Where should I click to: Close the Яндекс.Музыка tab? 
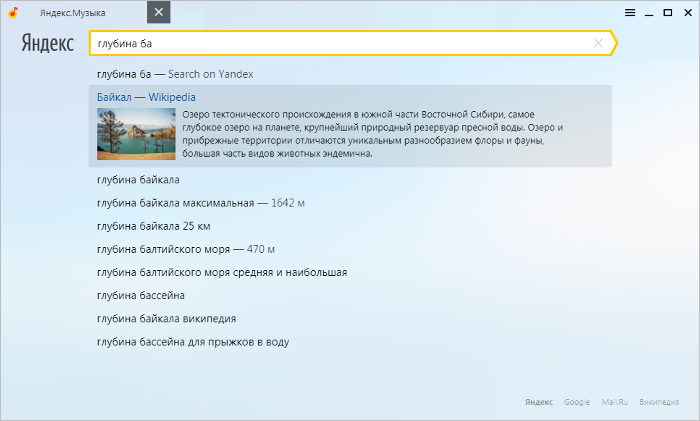tap(158, 12)
